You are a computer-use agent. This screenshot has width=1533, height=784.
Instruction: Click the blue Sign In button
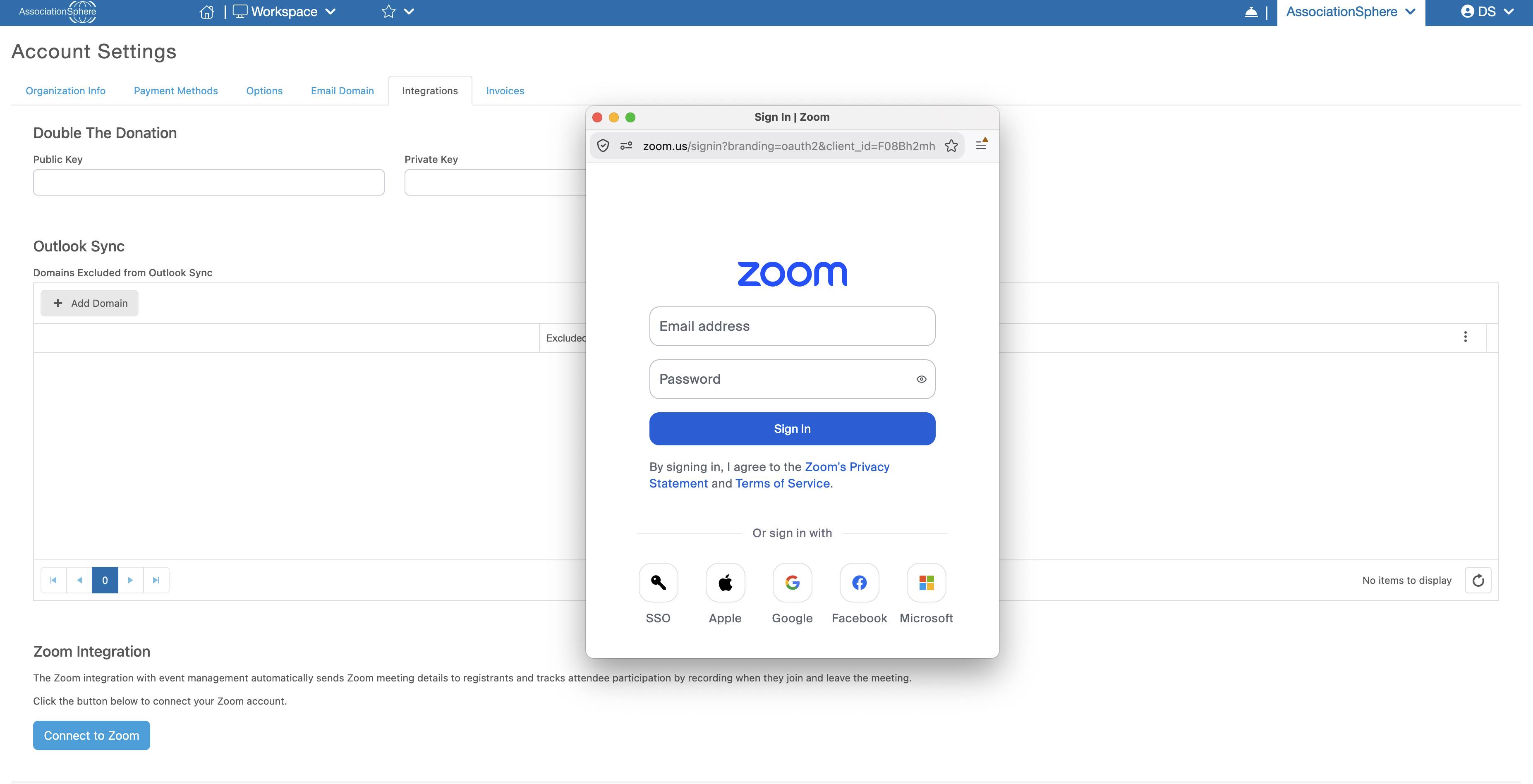pos(792,429)
